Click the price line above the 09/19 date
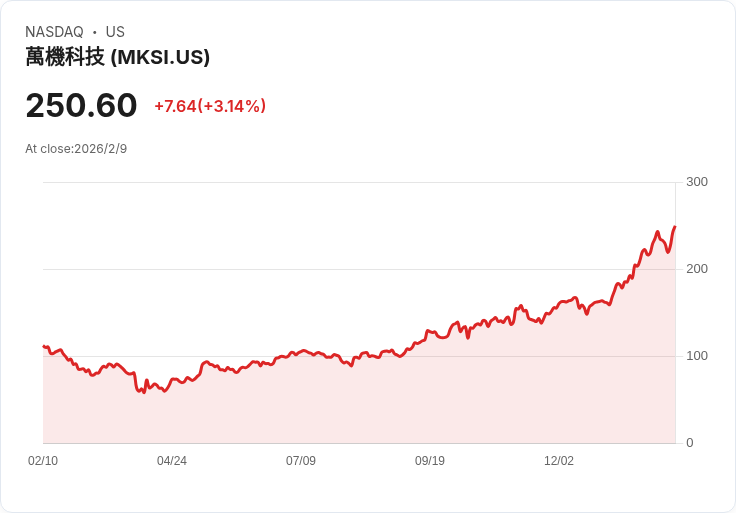 pos(430,331)
